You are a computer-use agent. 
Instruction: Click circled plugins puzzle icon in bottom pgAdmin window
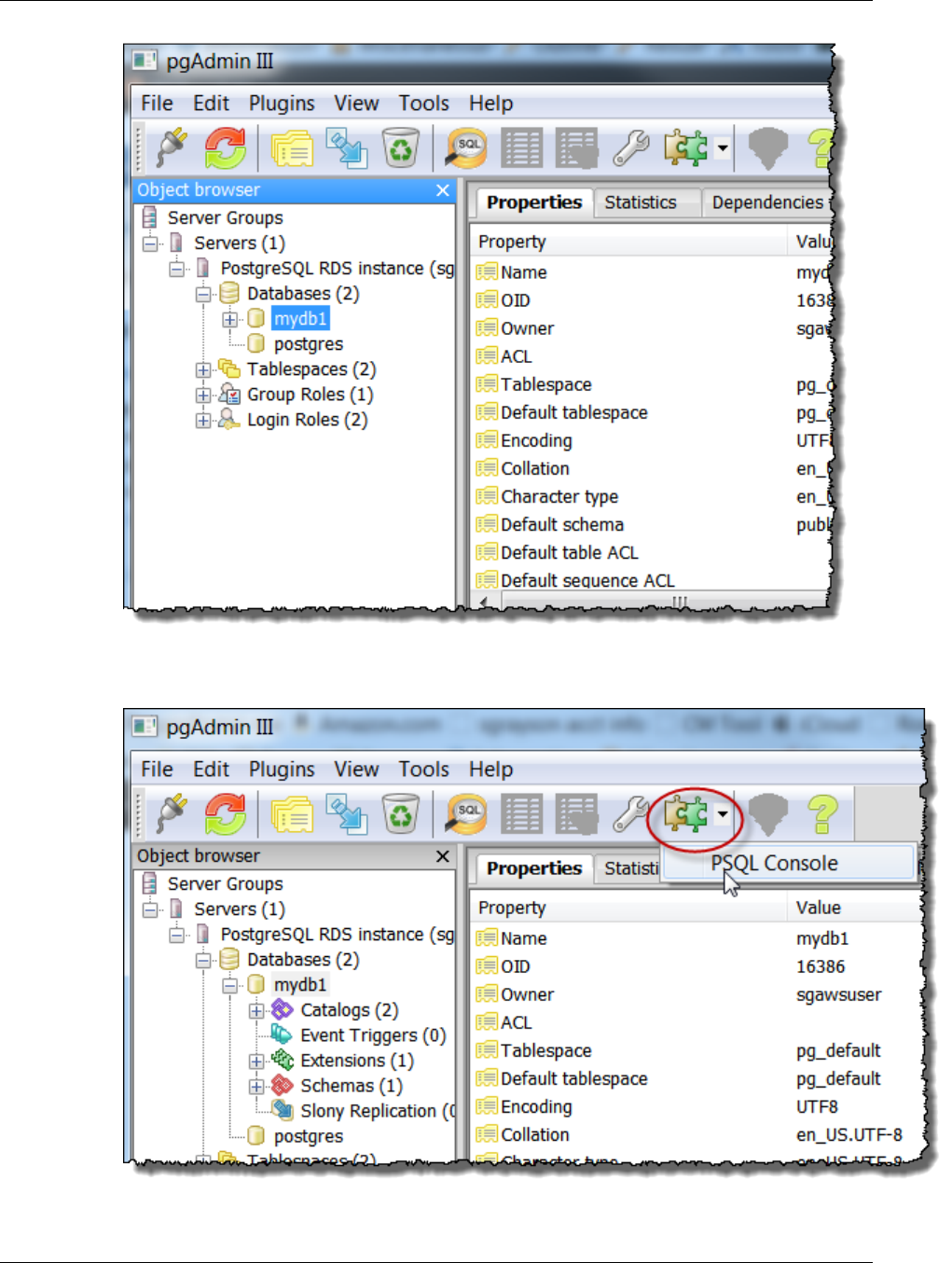[685, 814]
